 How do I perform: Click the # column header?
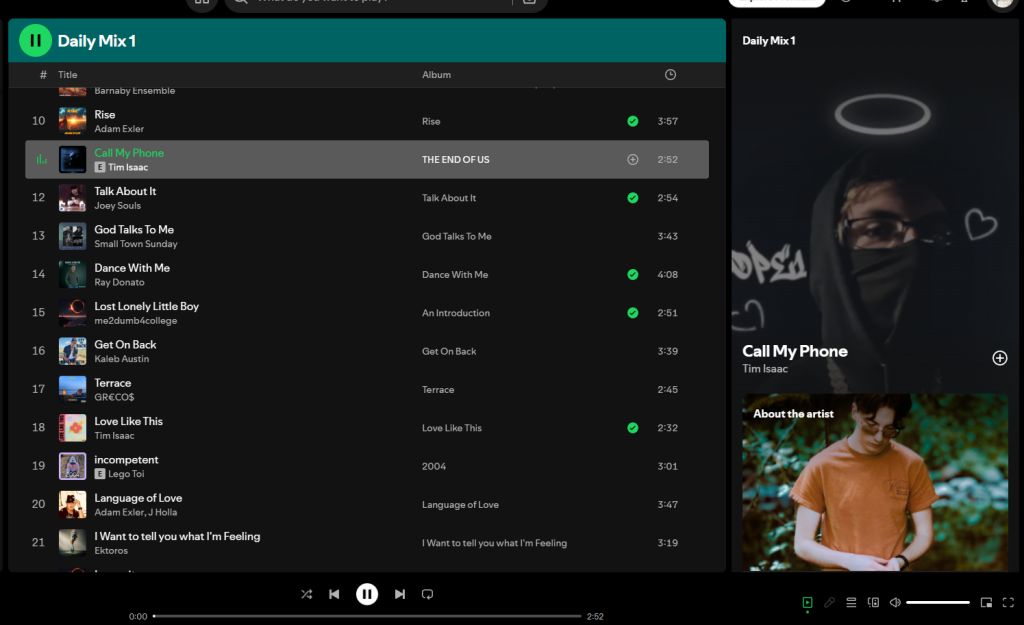coord(43,74)
